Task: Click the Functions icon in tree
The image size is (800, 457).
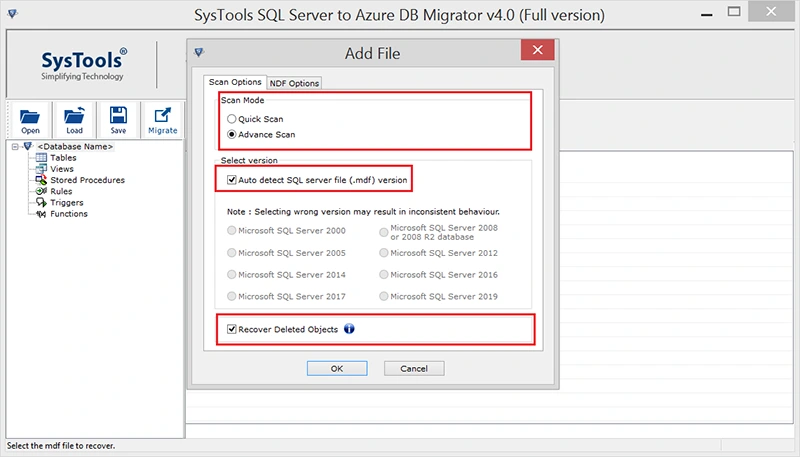Action: click(41, 214)
